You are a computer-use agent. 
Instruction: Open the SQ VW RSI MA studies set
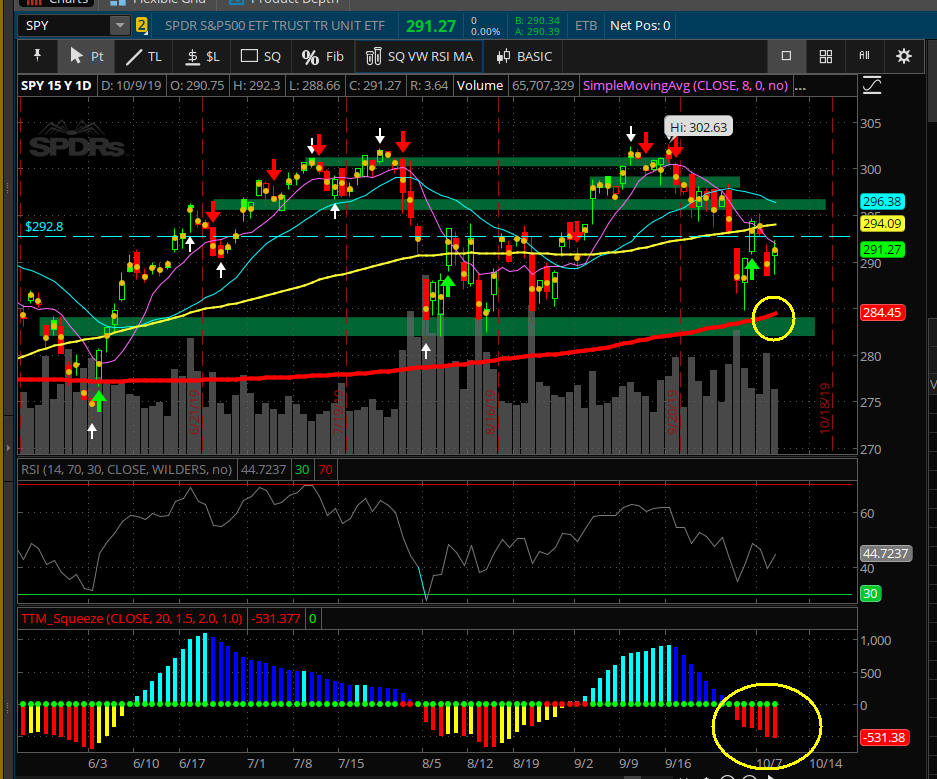click(x=420, y=56)
